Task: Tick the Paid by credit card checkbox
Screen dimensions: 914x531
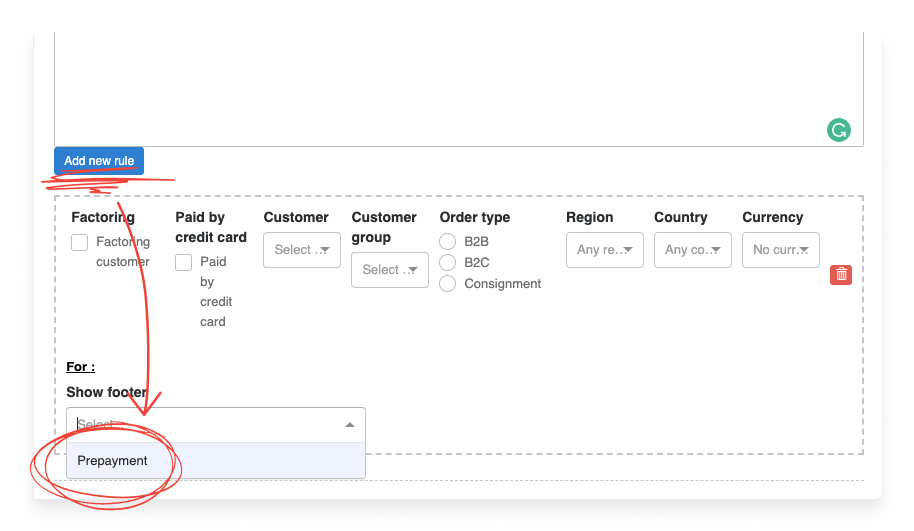Action: coord(184,262)
